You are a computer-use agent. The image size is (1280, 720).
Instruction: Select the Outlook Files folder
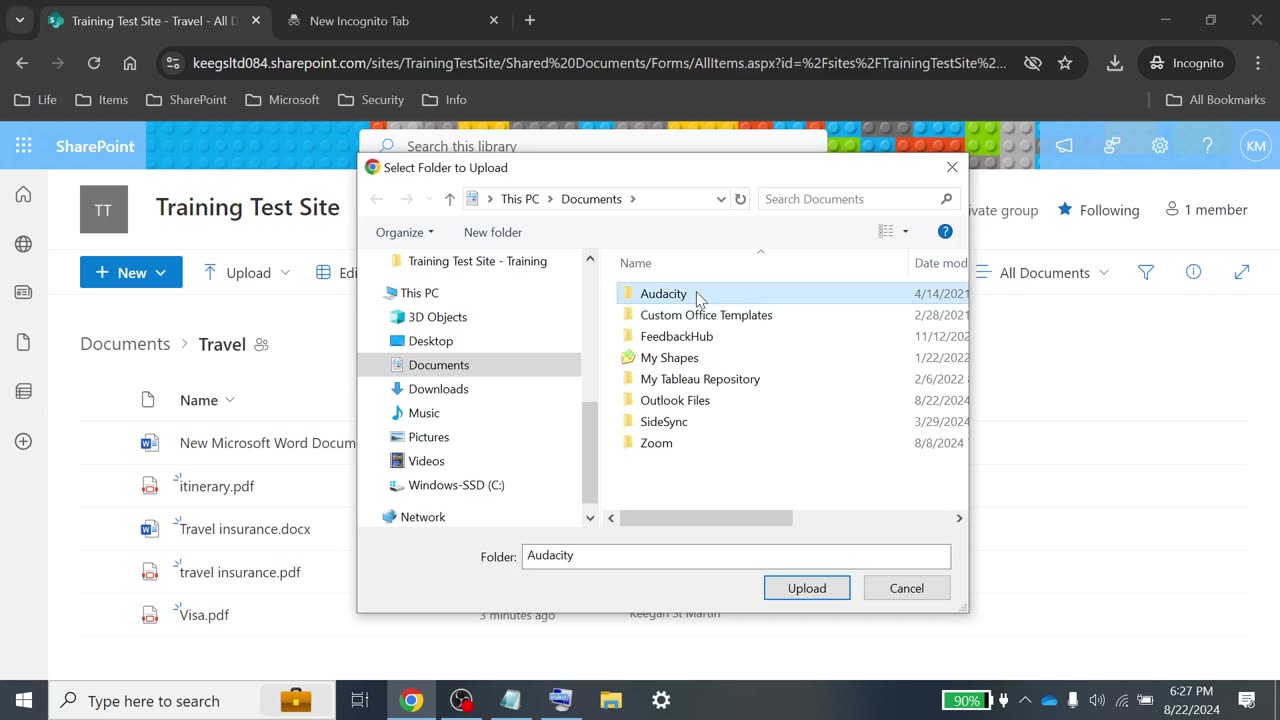click(675, 400)
